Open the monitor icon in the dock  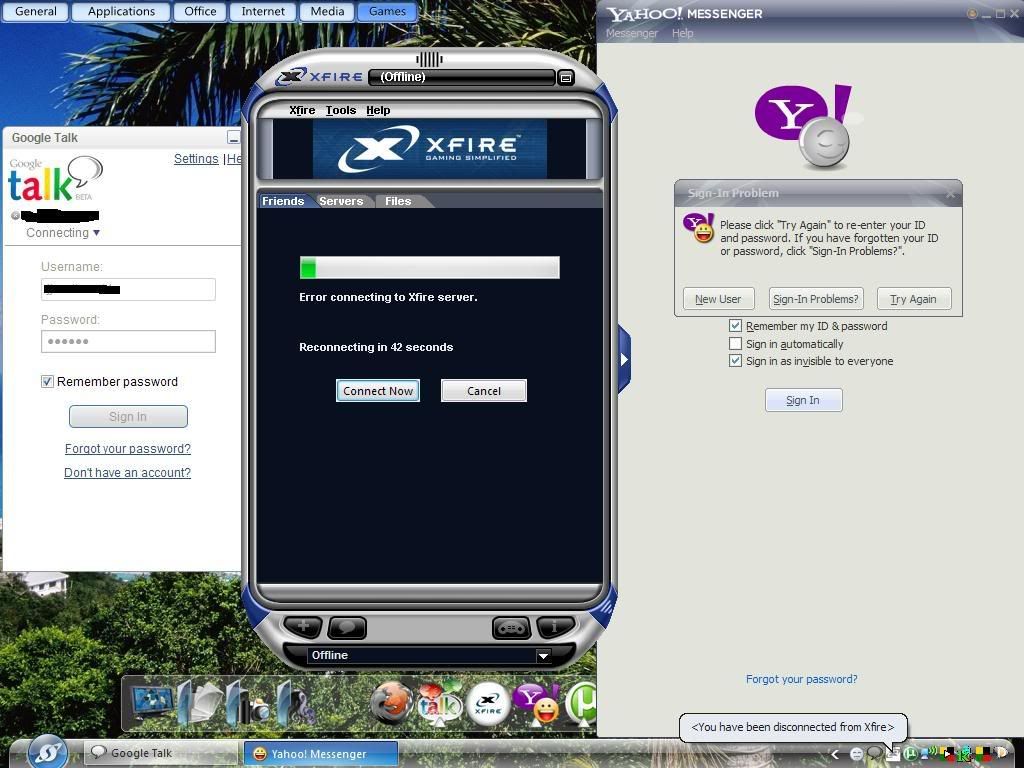pyautogui.click(x=153, y=704)
